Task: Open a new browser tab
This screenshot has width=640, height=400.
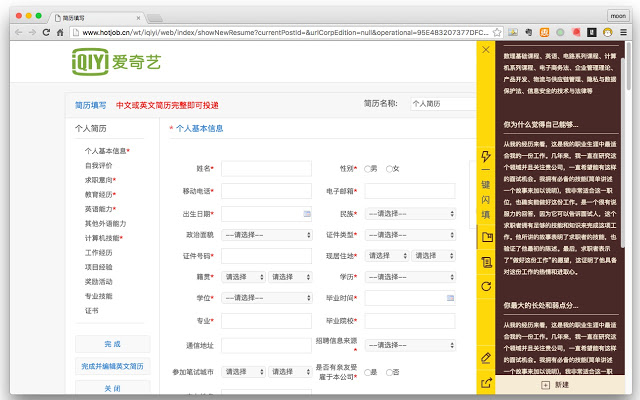Action: pos(155,18)
